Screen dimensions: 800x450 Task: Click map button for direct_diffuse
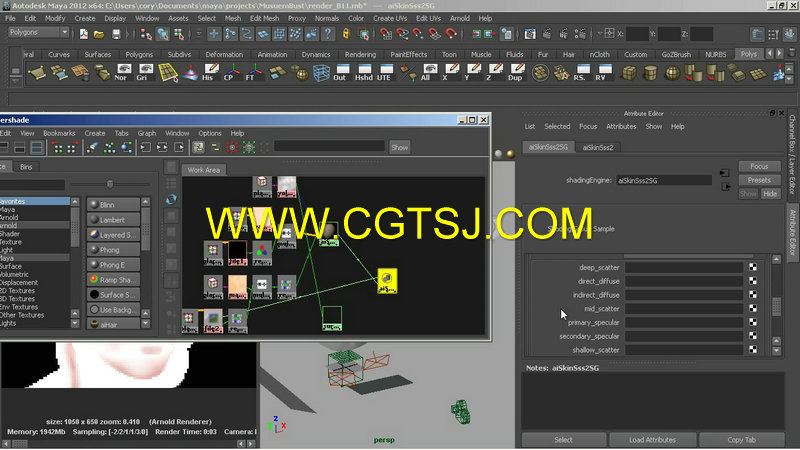coord(753,281)
